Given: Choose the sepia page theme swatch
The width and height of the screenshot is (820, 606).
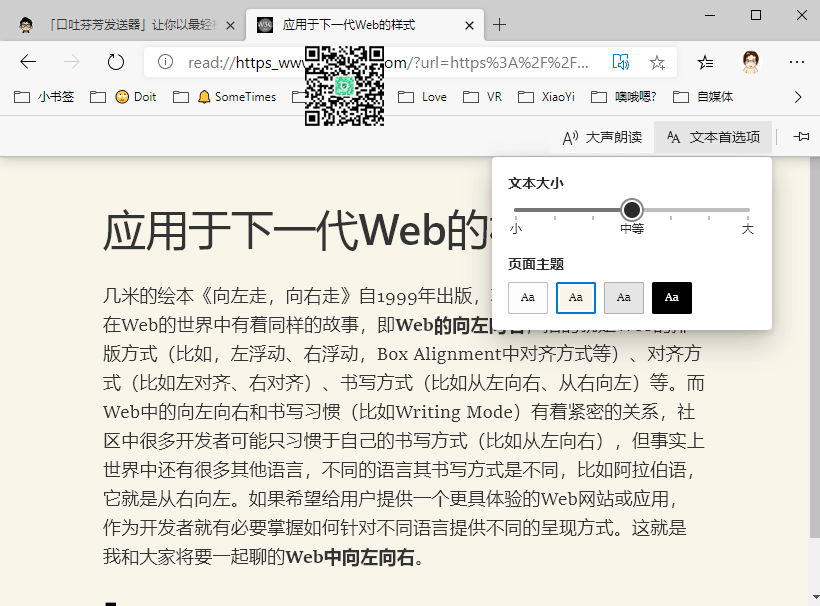Looking at the screenshot, I should 576,298.
